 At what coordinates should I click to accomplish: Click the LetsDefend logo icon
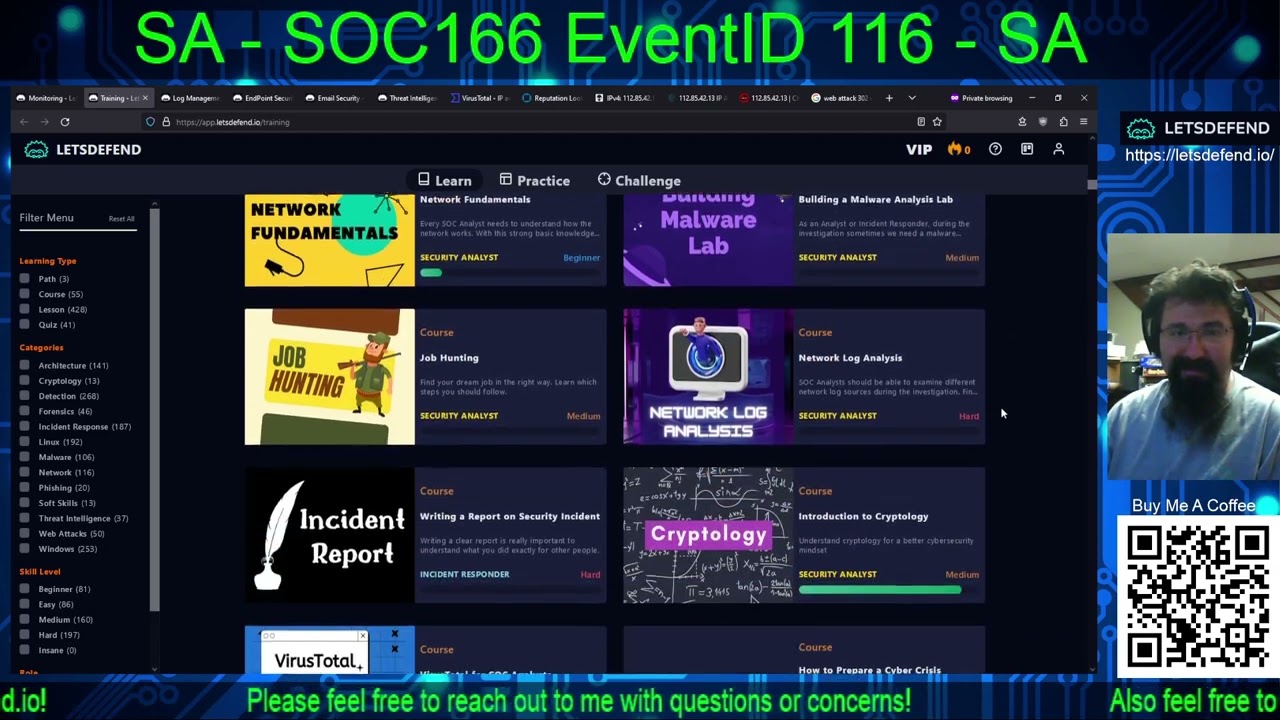coord(36,149)
